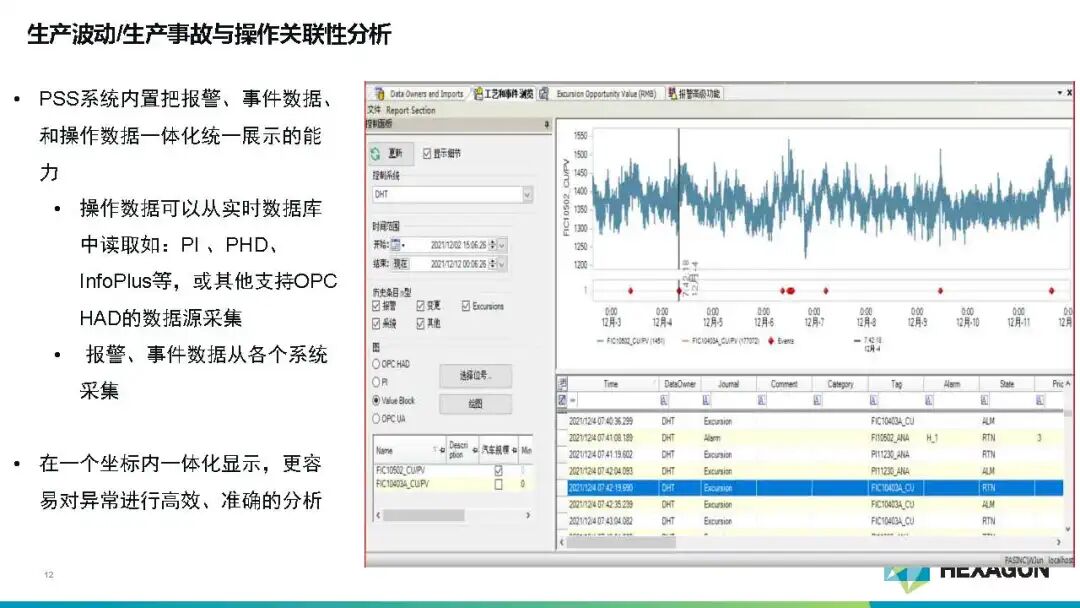Click the end time spinner arrows

[x=492, y=264]
